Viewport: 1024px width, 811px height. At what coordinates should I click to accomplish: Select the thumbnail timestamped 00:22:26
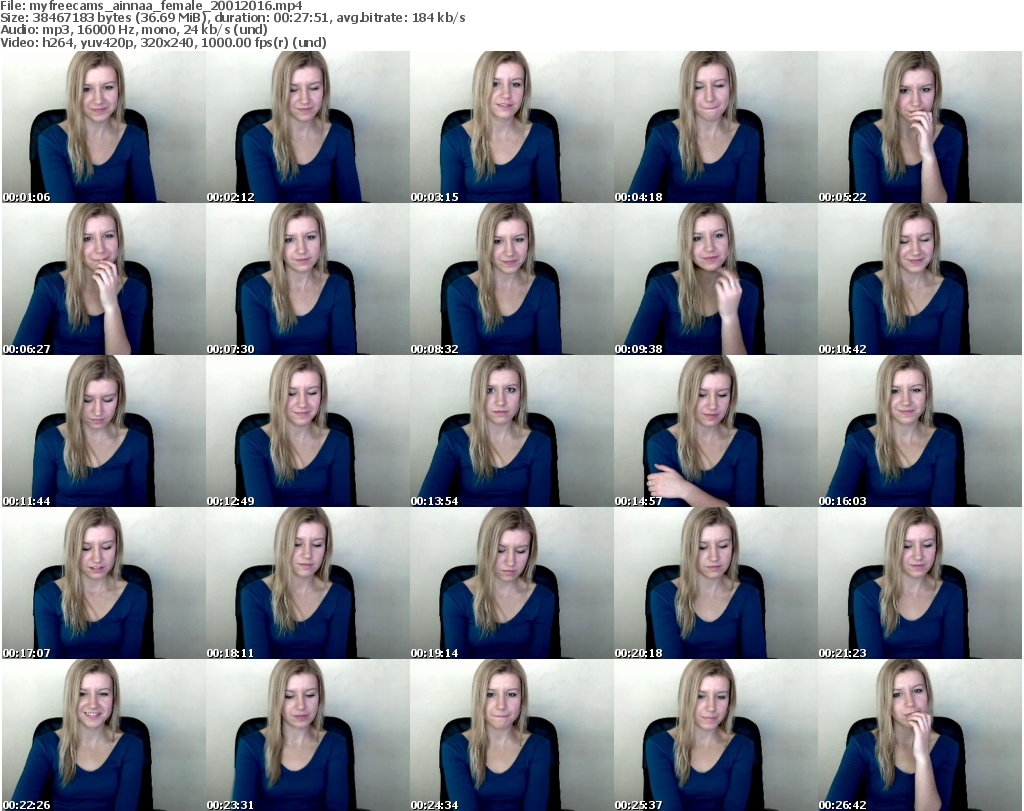(104, 735)
